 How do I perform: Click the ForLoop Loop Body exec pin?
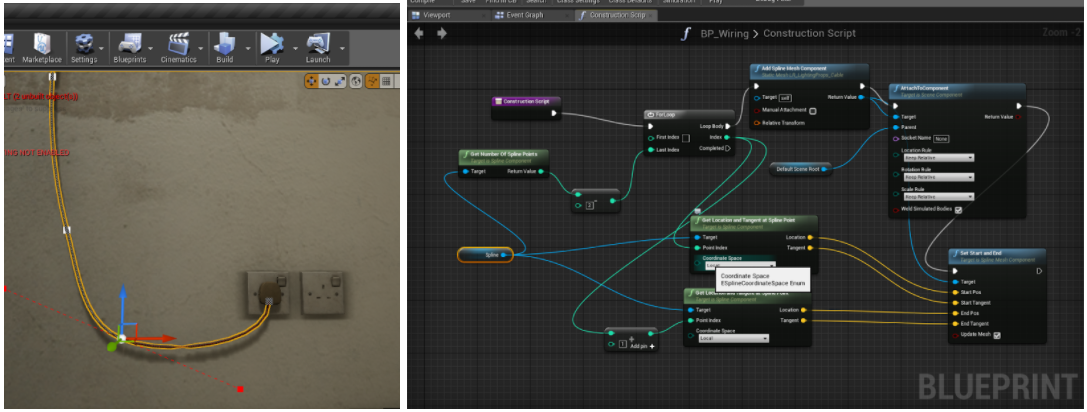tap(727, 126)
